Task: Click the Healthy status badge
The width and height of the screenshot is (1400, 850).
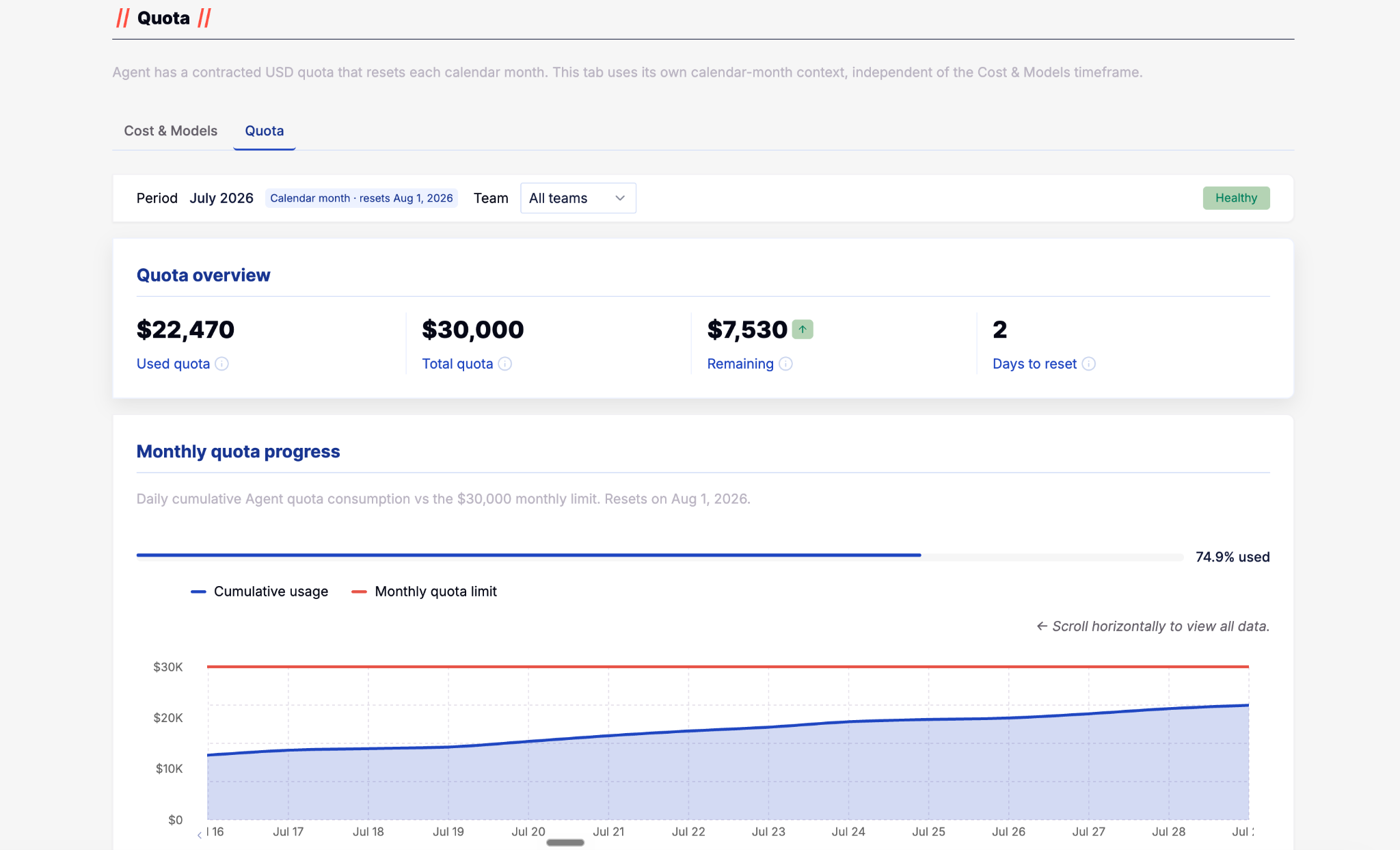Action: (1236, 198)
